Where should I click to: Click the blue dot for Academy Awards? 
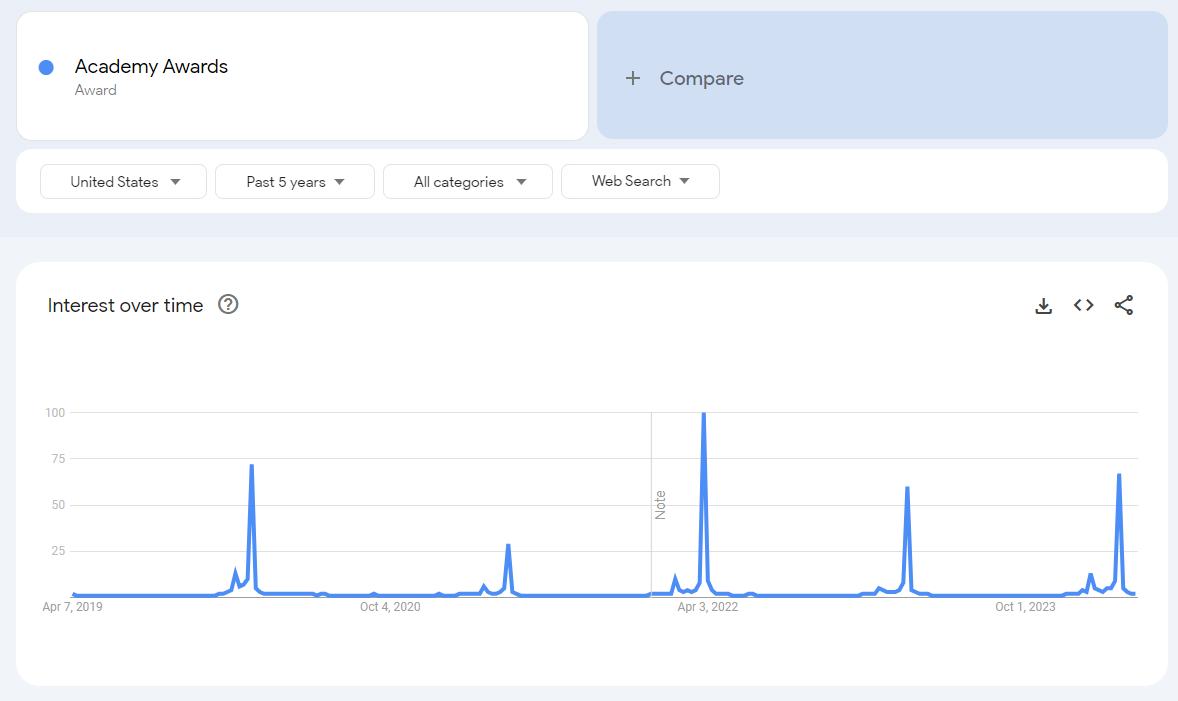tap(46, 68)
